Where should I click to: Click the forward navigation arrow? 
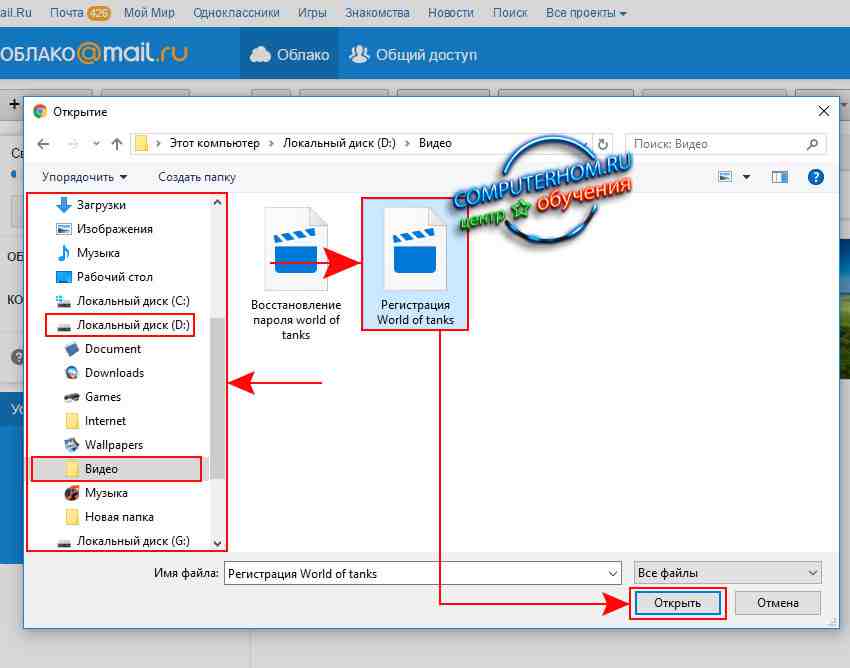click(73, 144)
